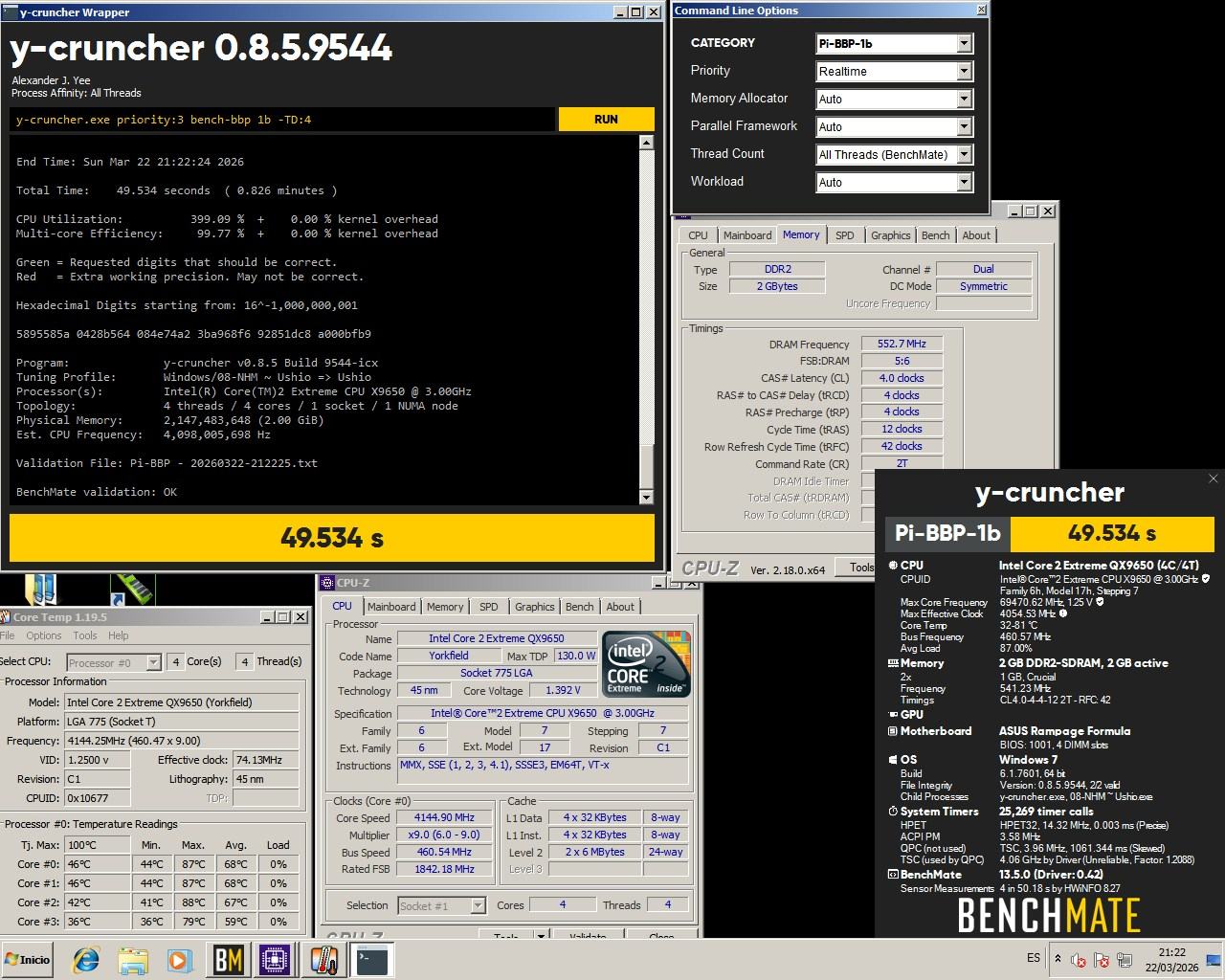The height and width of the screenshot is (980, 1225).
Task: Click System Timers section icon in BenchMate panel
Action: coord(893,812)
